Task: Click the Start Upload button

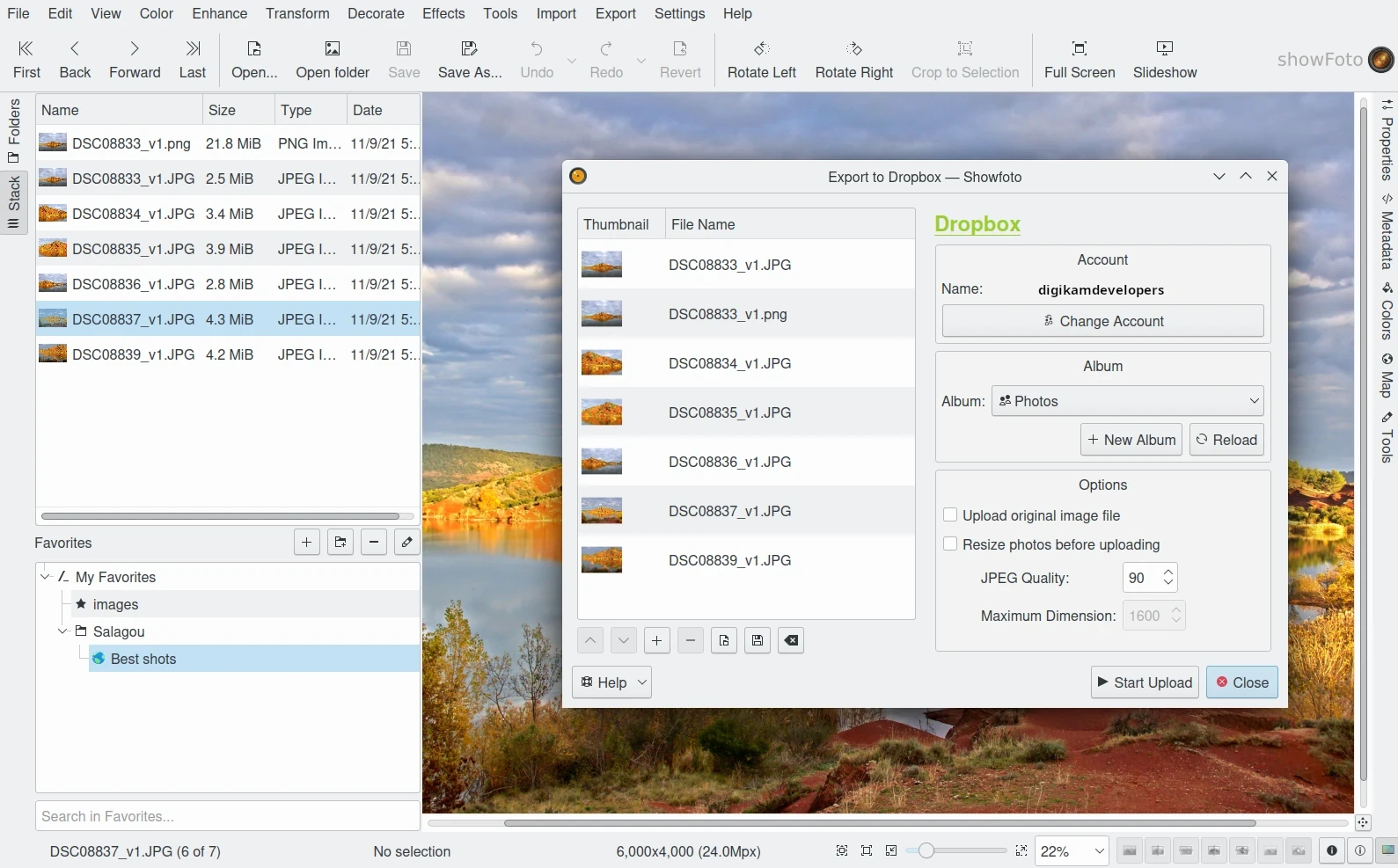Action: [x=1145, y=682]
